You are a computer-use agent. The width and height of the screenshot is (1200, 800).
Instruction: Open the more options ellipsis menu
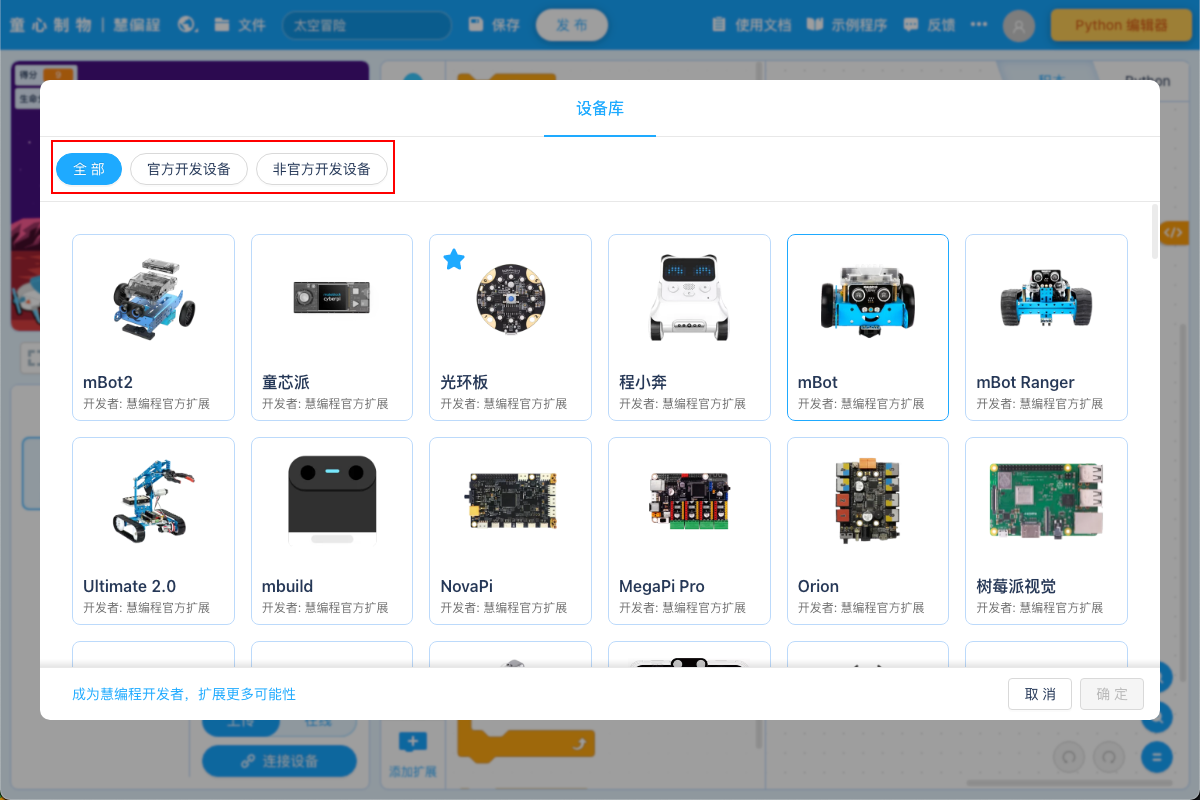[x=978, y=25]
